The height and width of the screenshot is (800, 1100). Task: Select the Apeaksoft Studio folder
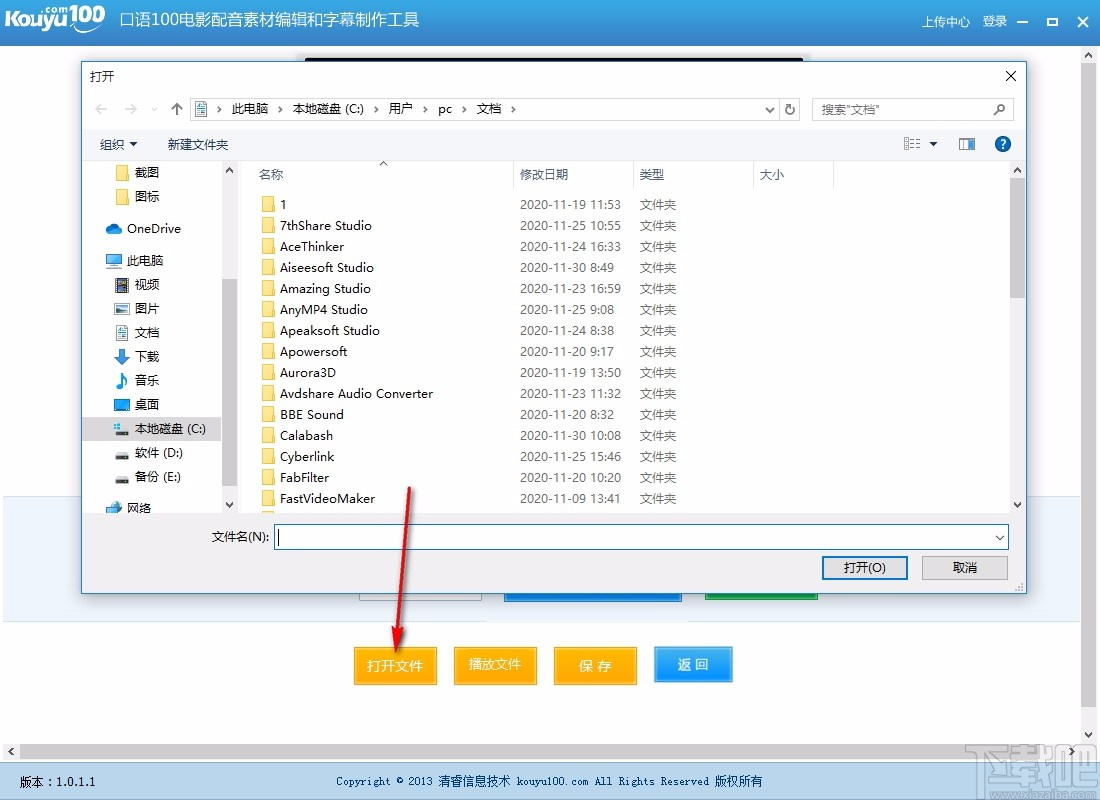pyautogui.click(x=321, y=331)
